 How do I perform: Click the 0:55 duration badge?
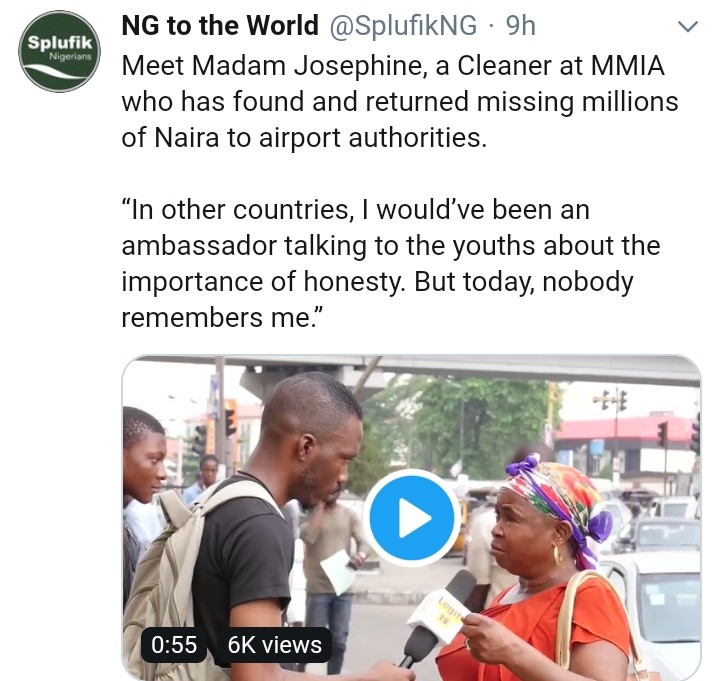coord(174,645)
